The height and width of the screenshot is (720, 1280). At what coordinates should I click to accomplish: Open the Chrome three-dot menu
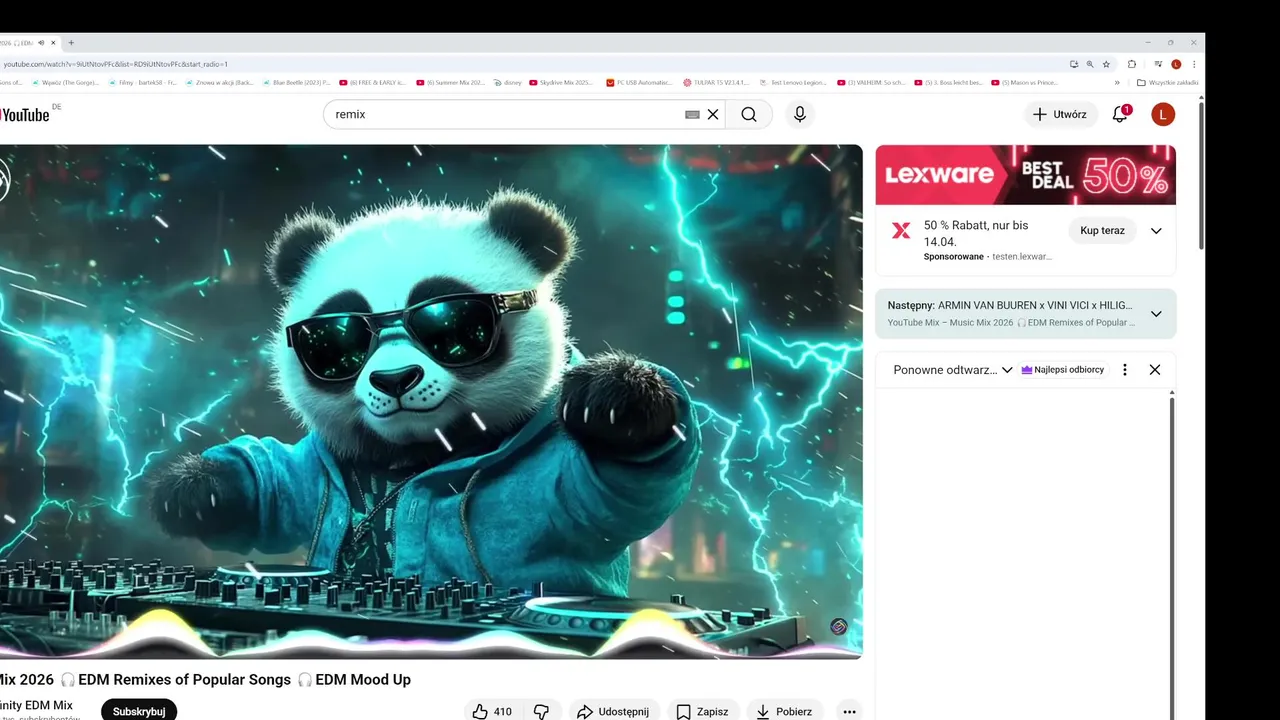[x=1194, y=64]
